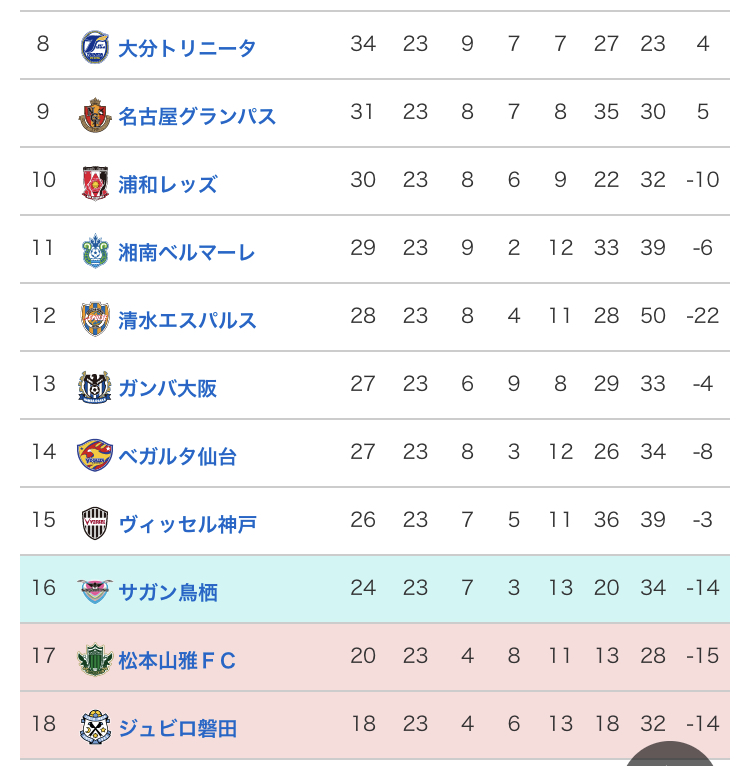Open the サガン鳥栖 link in the highlighted row
This screenshot has height=766, width=750.
167,592
